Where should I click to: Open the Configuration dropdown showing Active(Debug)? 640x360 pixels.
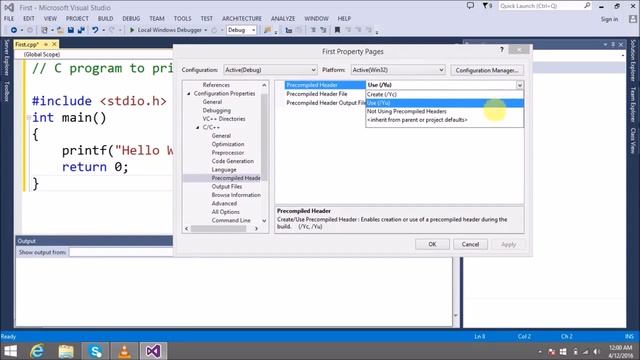coord(270,70)
